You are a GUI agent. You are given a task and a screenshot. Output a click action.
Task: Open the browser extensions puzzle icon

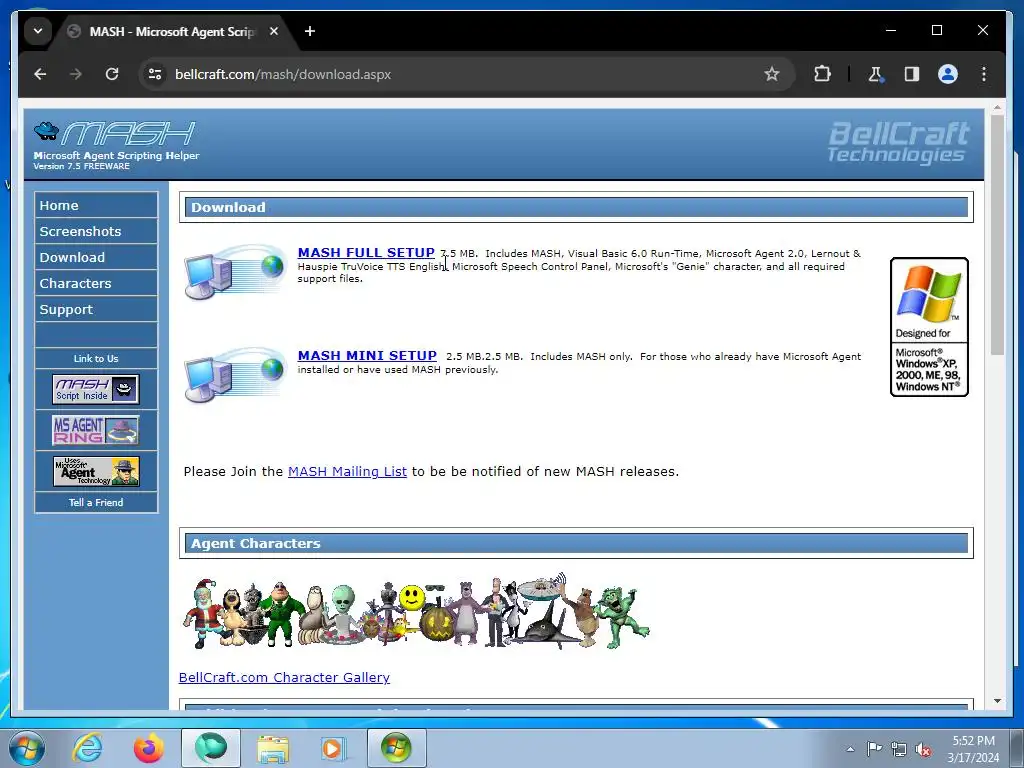pyautogui.click(x=822, y=74)
